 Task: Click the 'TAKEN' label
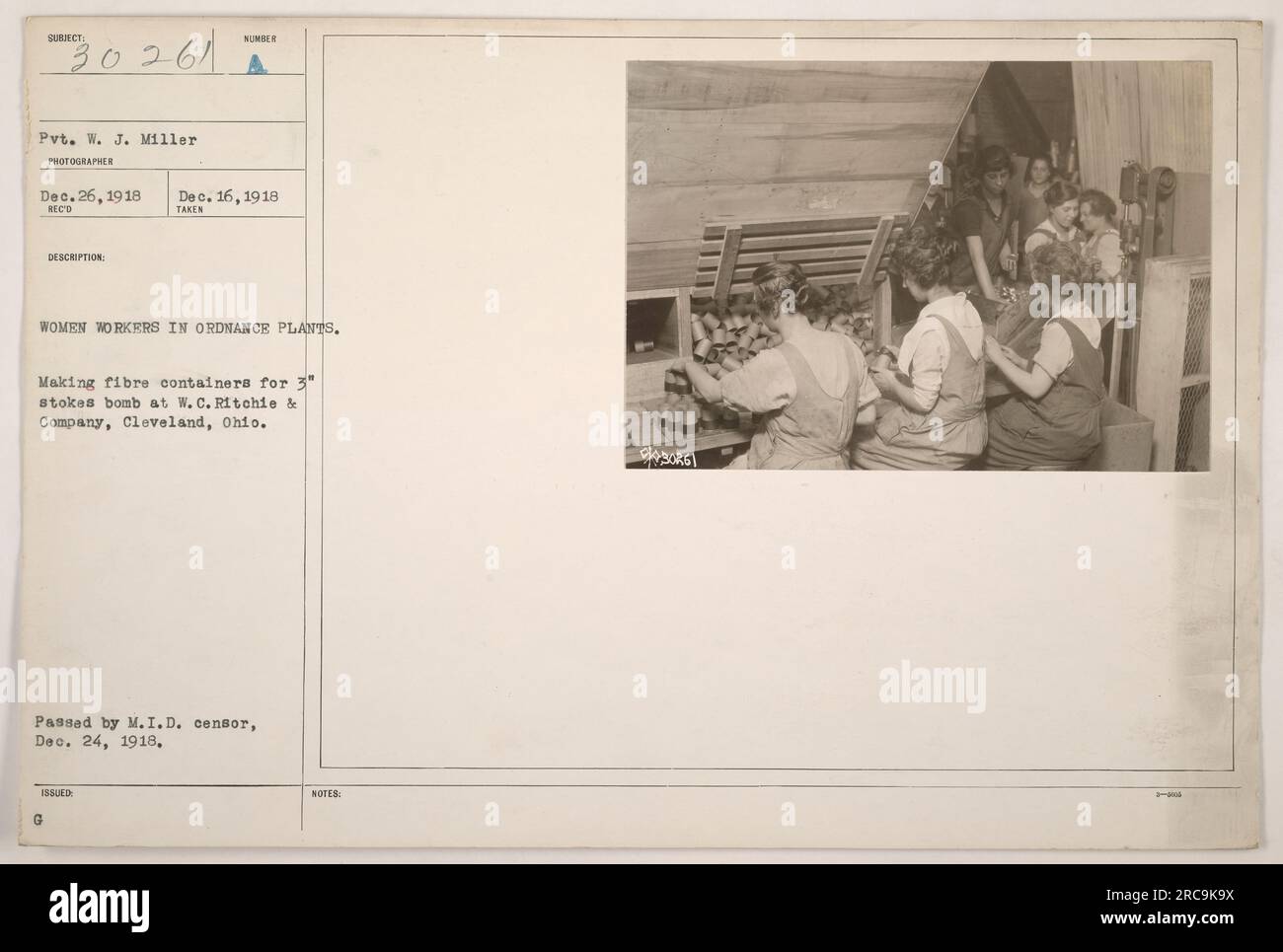190,209
